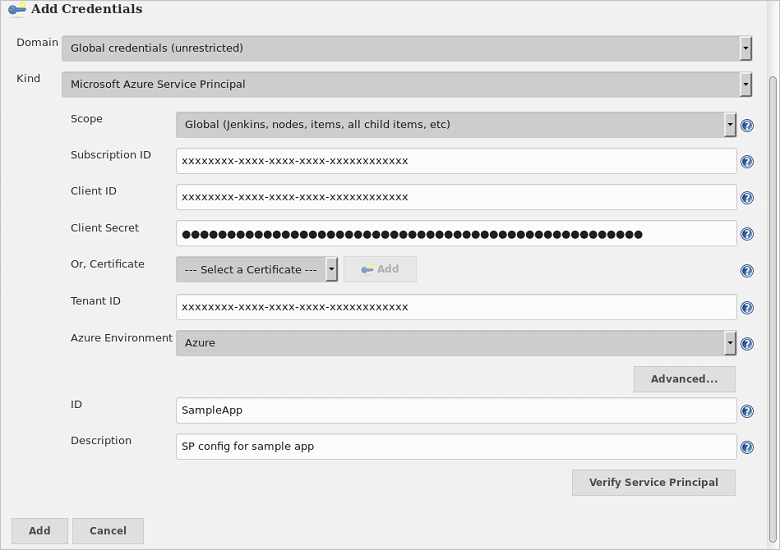This screenshot has width=780, height=550.
Task: Click the vertical scrollbar of the dialog
Action: (773, 308)
